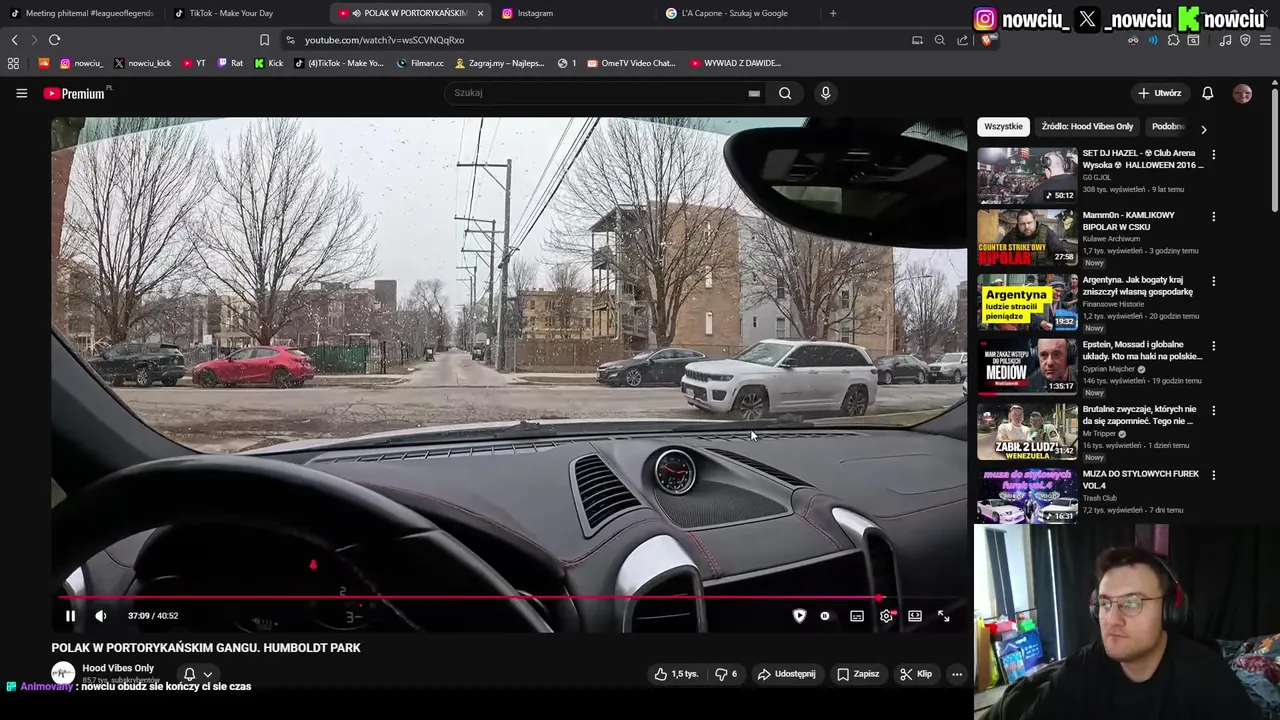Viewport: 1280px width, 720px height.
Task: Select Źródło: Hood Vibes Only chip
Action: [x=1087, y=127]
